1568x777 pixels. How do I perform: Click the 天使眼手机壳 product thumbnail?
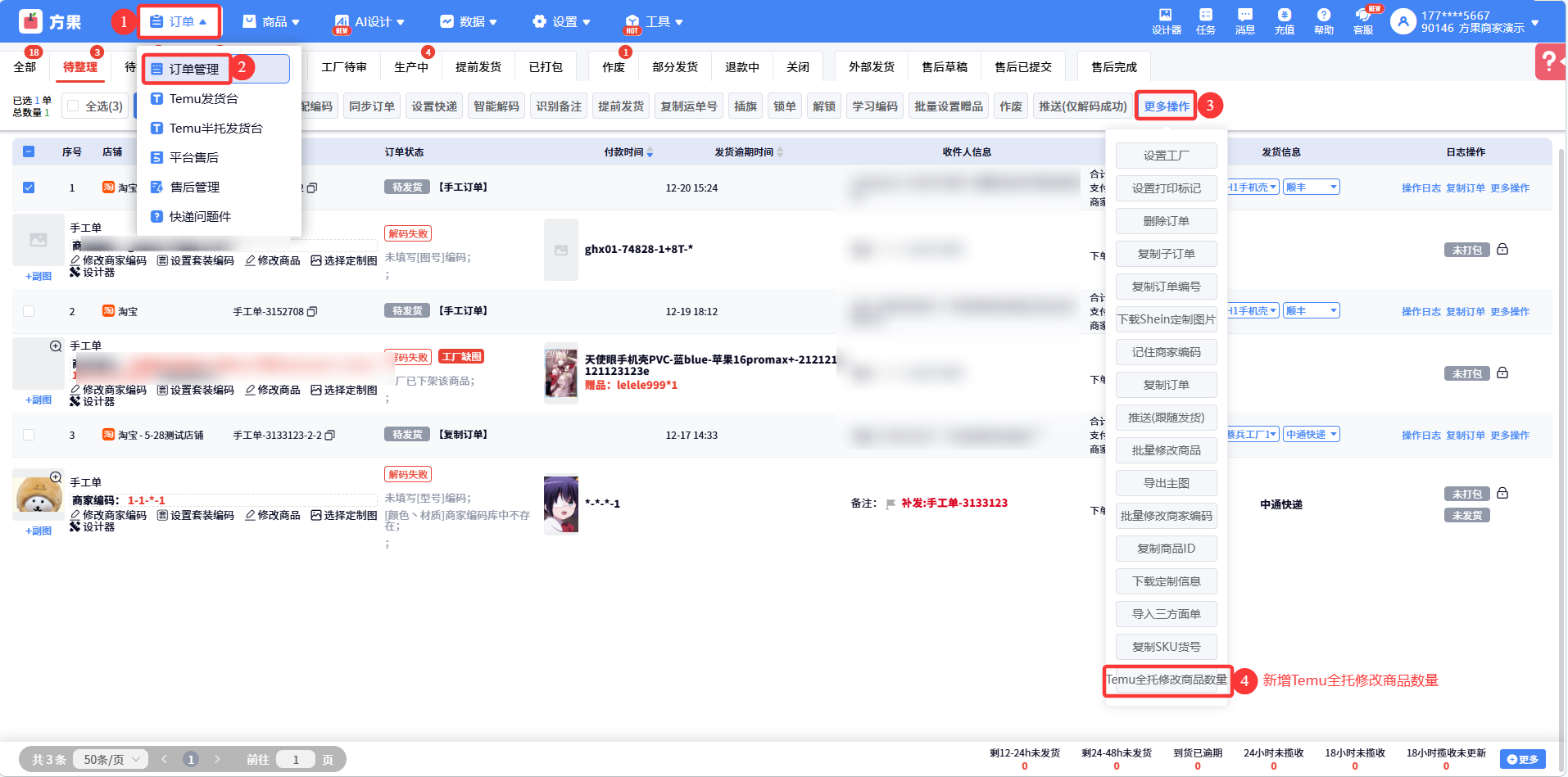(x=561, y=373)
